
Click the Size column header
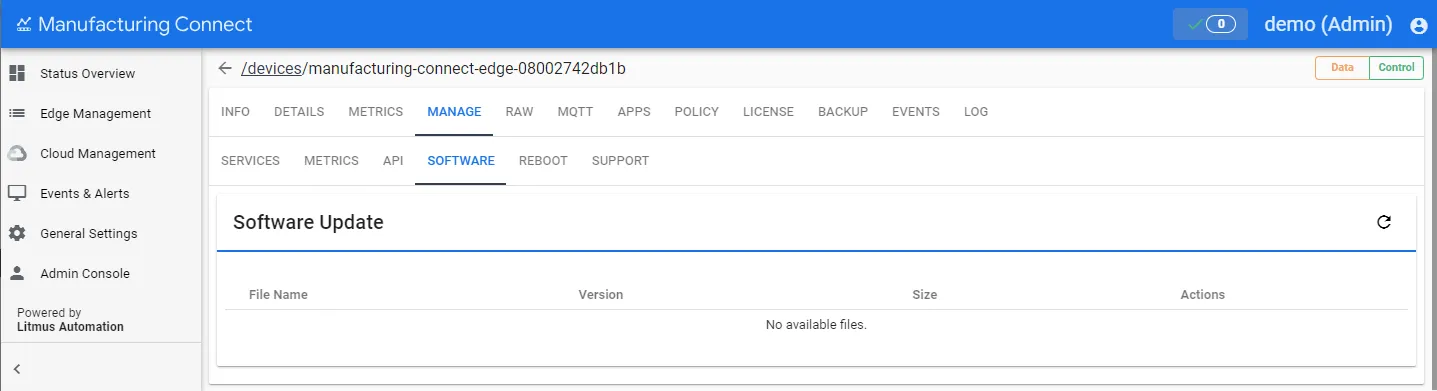click(925, 295)
